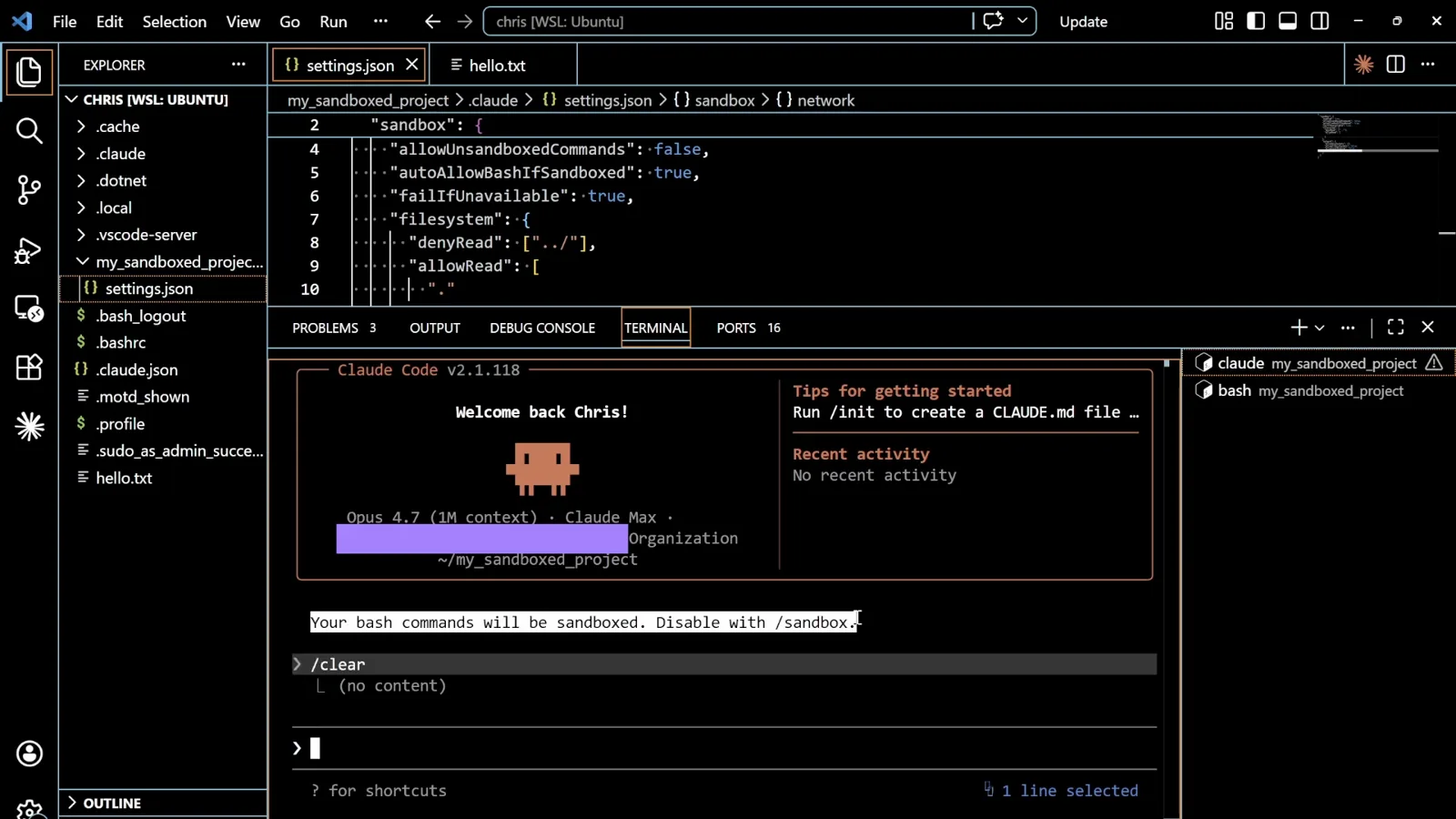
Task: Open the new terminal launch profile dropdown
Action: [x=1319, y=328]
